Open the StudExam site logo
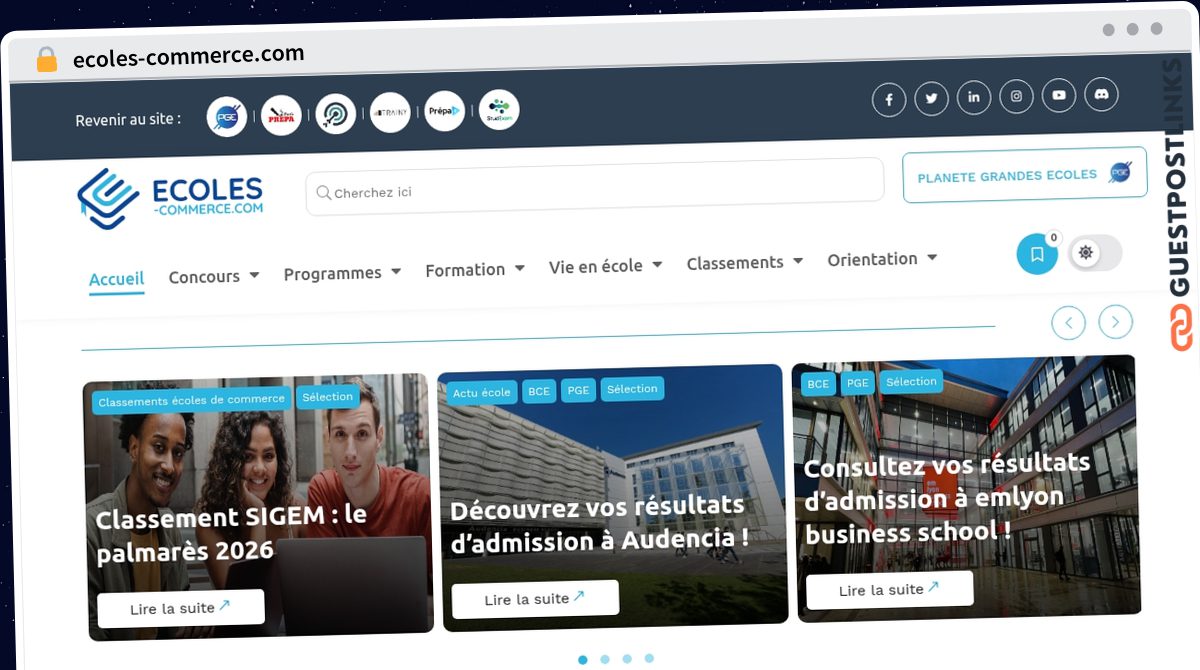This screenshot has height=670, width=1200. coord(499,110)
